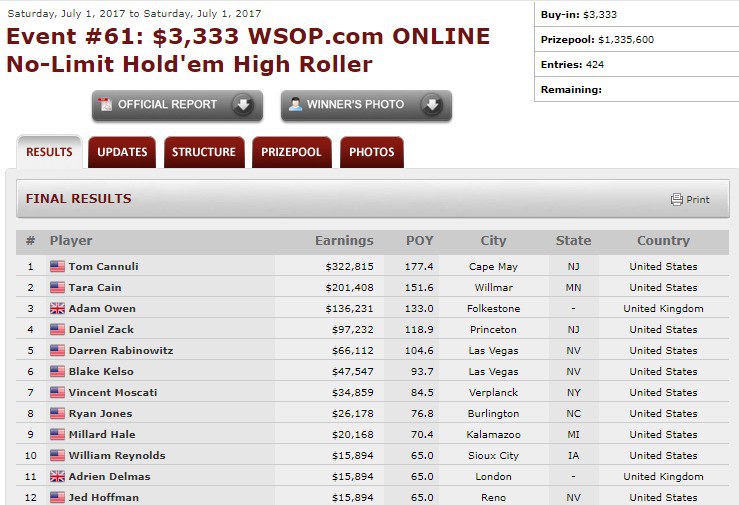The image size is (739, 505).
Task: Open Jed Hoffman's player profile
Action: click(x=104, y=497)
